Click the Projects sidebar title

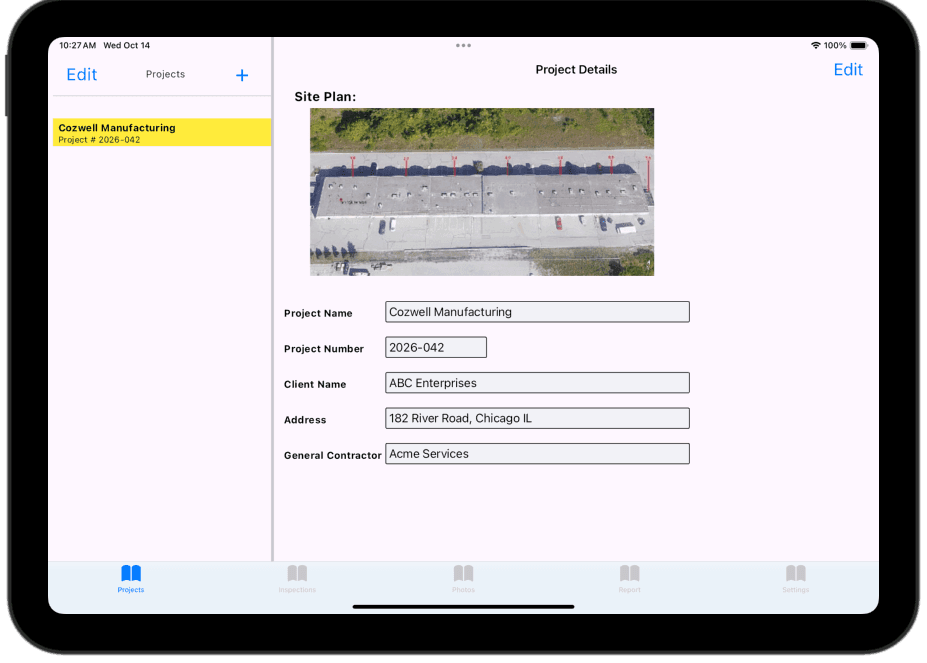(x=165, y=74)
